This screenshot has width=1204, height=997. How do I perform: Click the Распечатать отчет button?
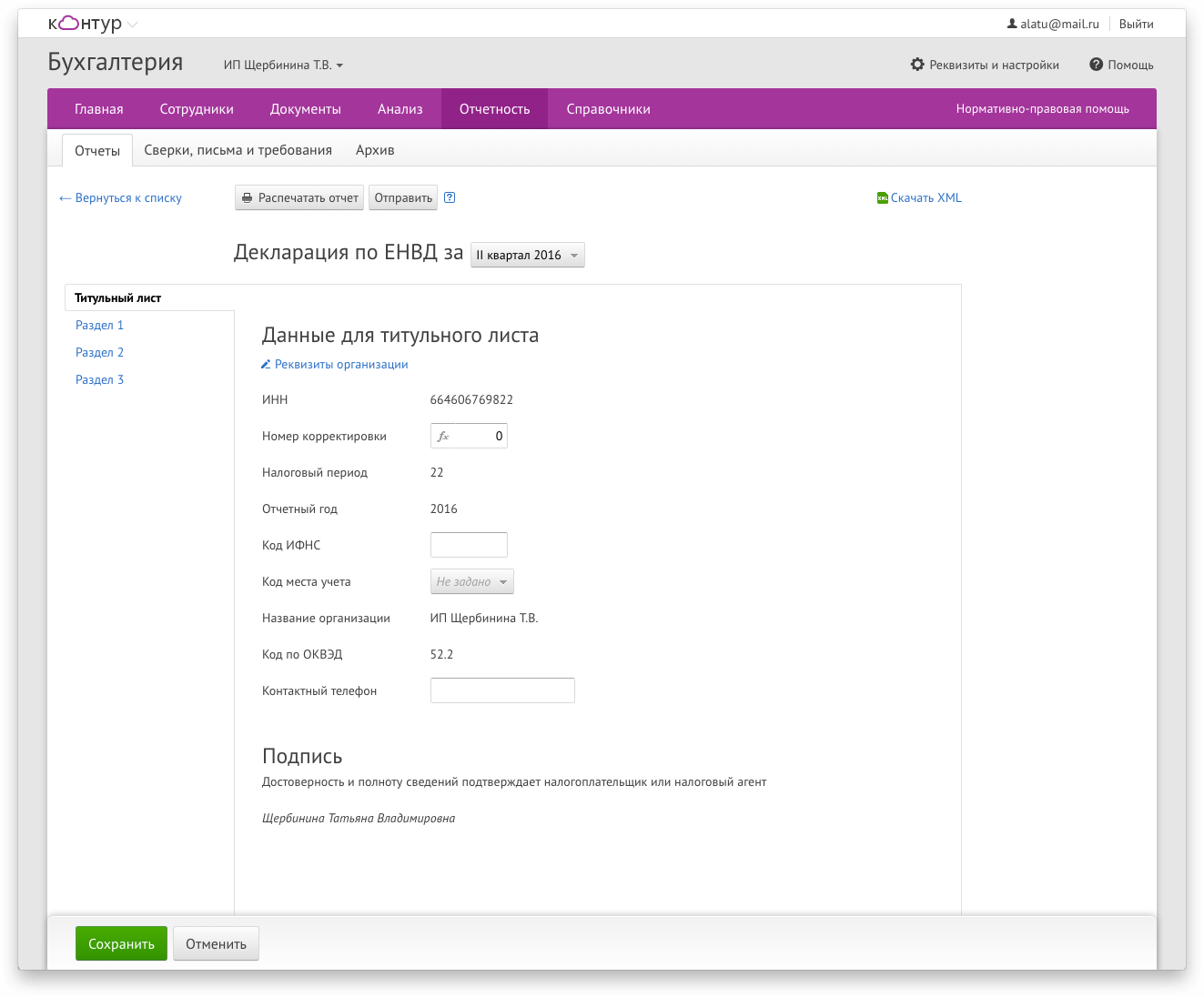[299, 197]
